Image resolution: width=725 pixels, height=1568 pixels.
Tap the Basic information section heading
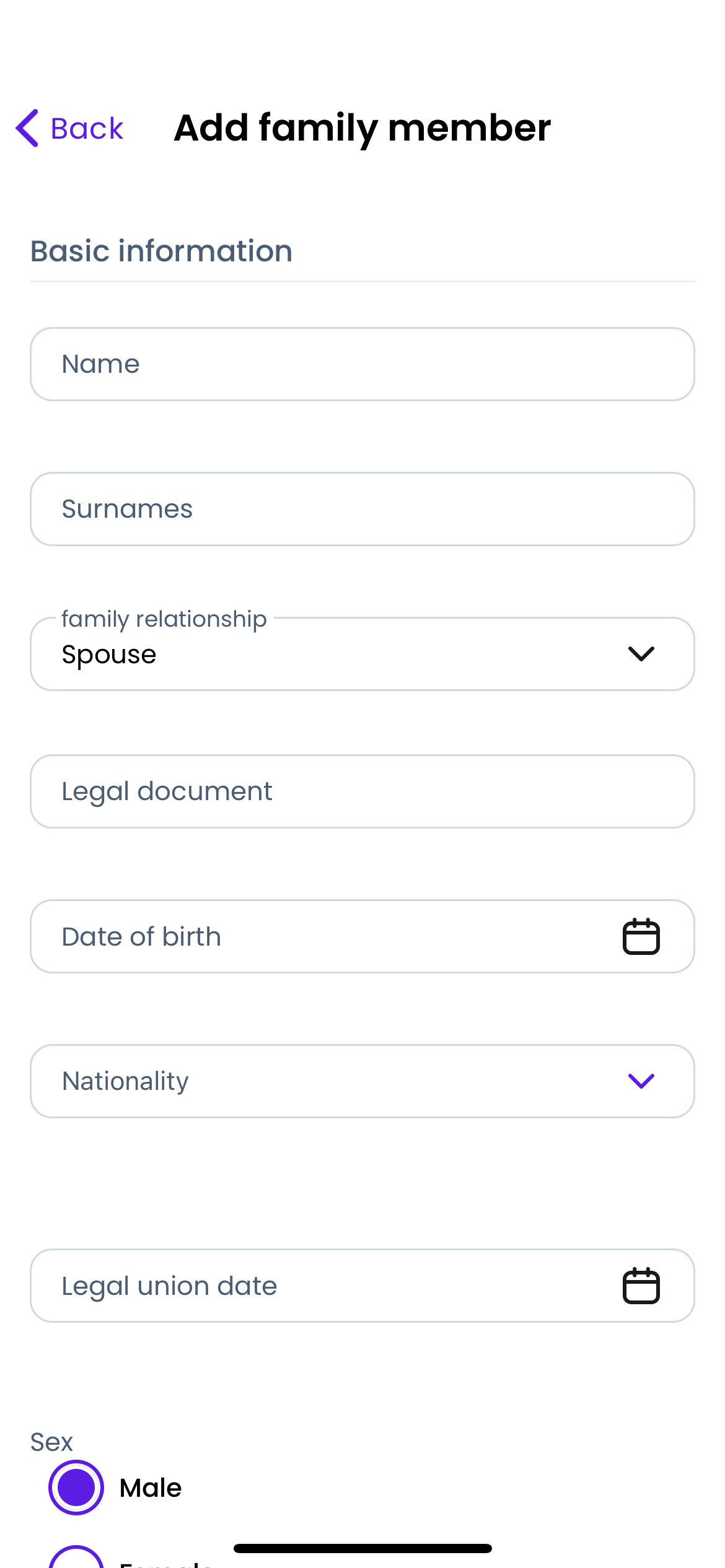point(161,251)
